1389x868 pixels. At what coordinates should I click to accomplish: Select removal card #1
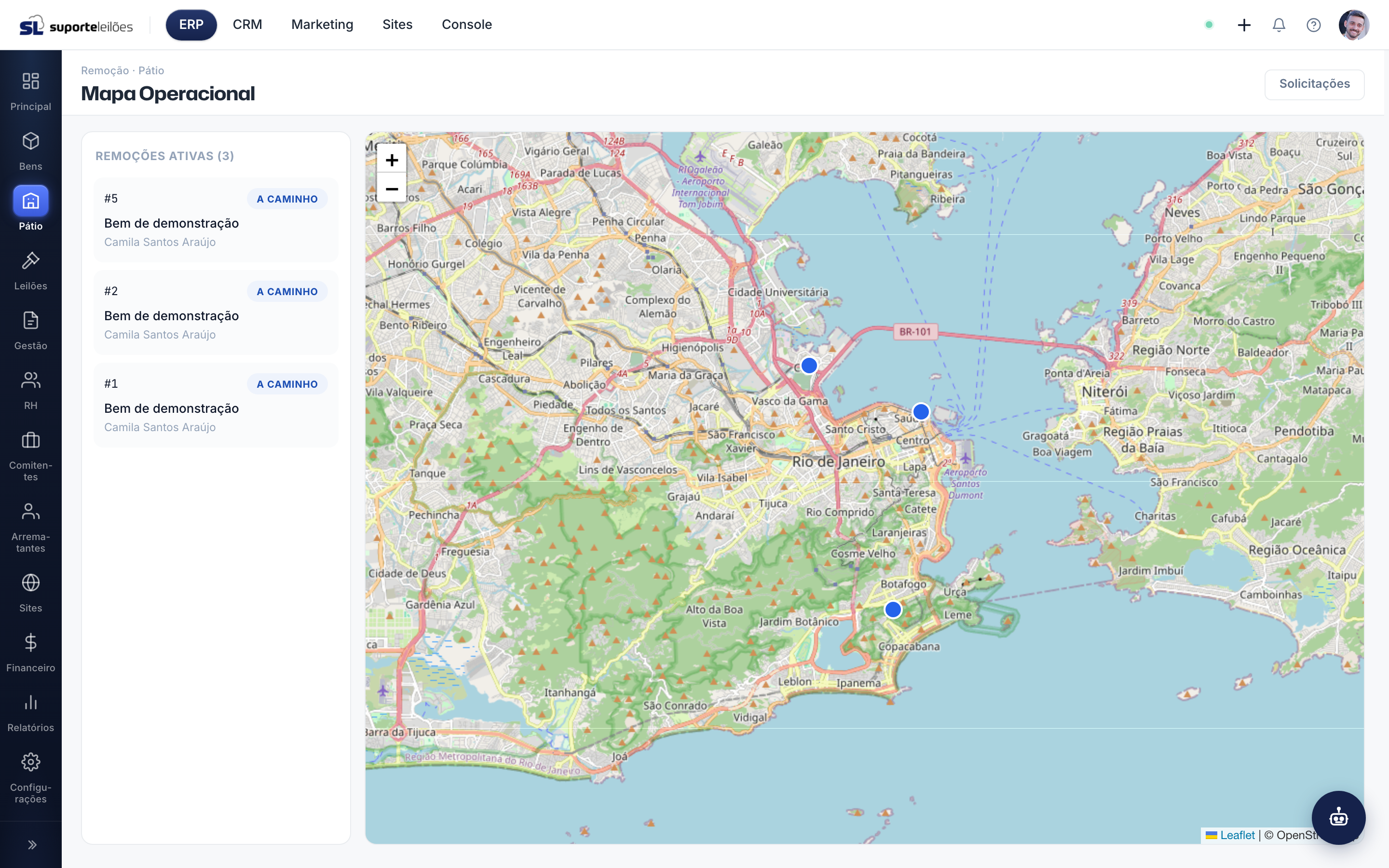click(x=216, y=404)
